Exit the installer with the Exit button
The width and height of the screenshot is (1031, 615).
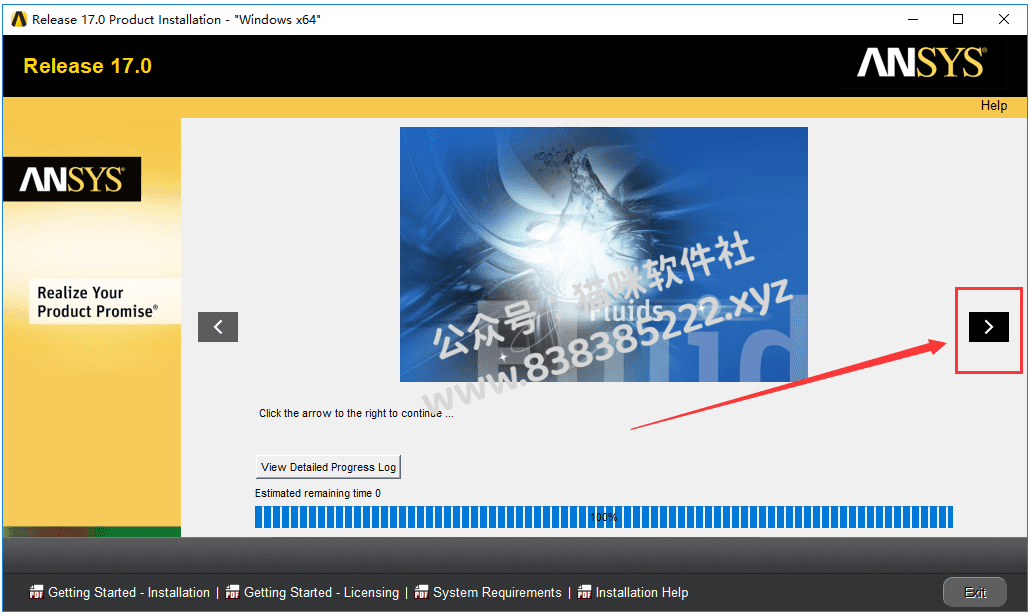[x=974, y=593]
